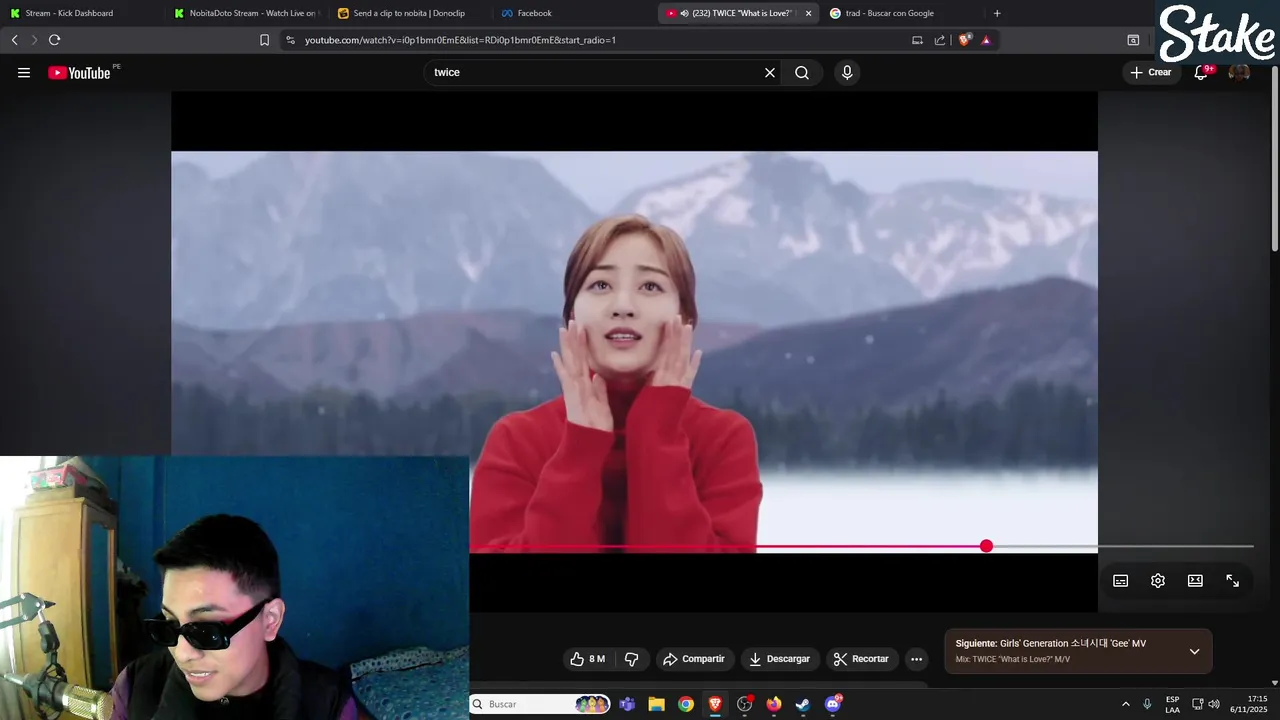Open Brave Rewards triangle icon
1280x720 pixels.
986,40
